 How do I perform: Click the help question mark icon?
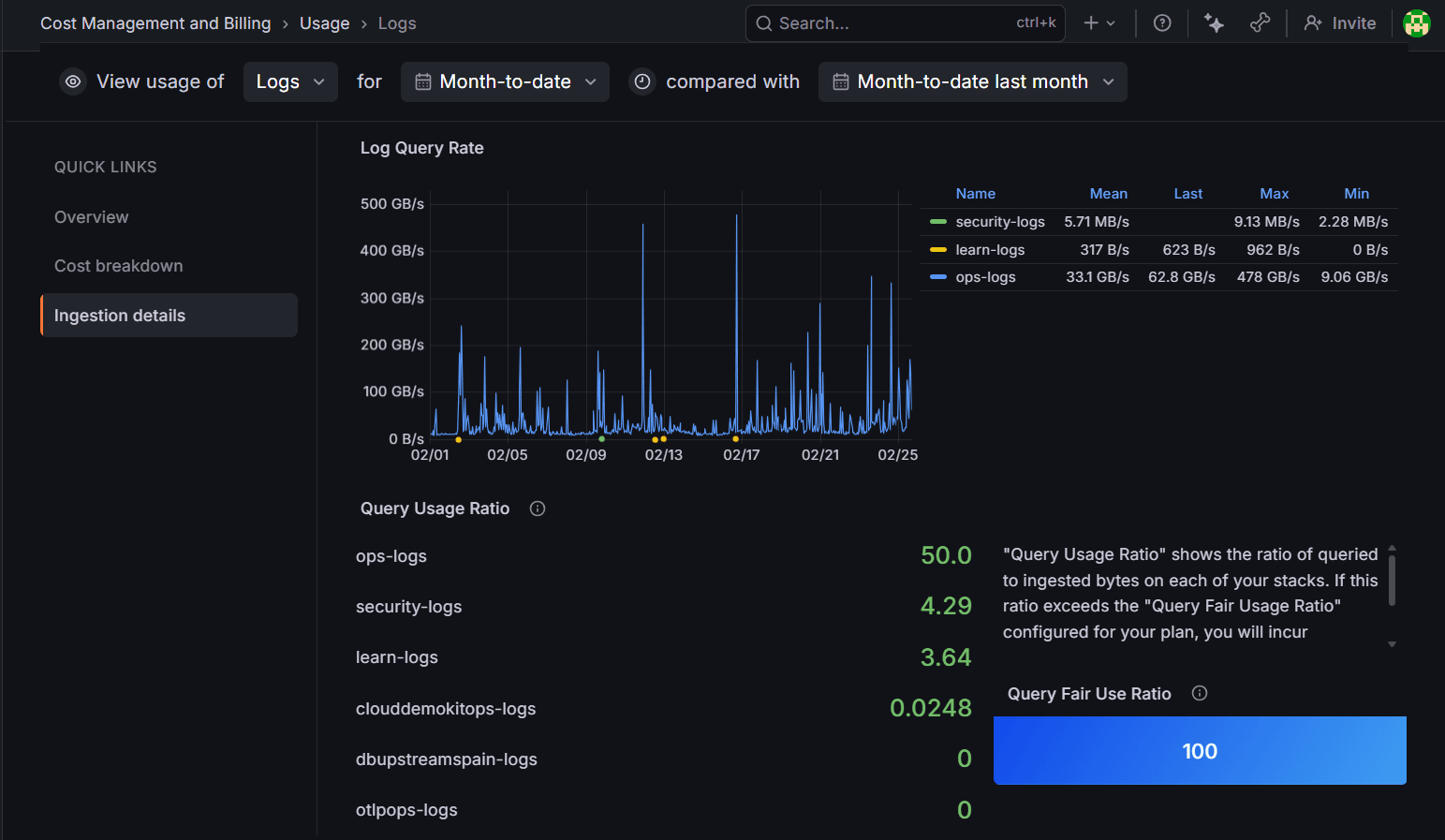pyautogui.click(x=1161, y=22)
